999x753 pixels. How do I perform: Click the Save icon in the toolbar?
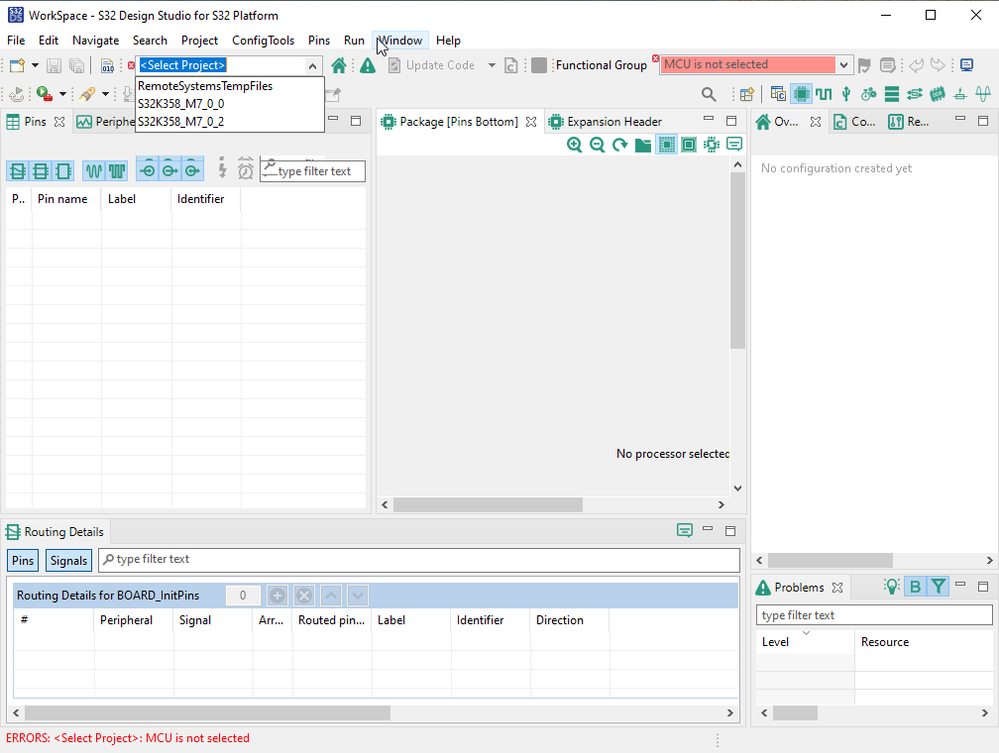(x=54, y=65)
